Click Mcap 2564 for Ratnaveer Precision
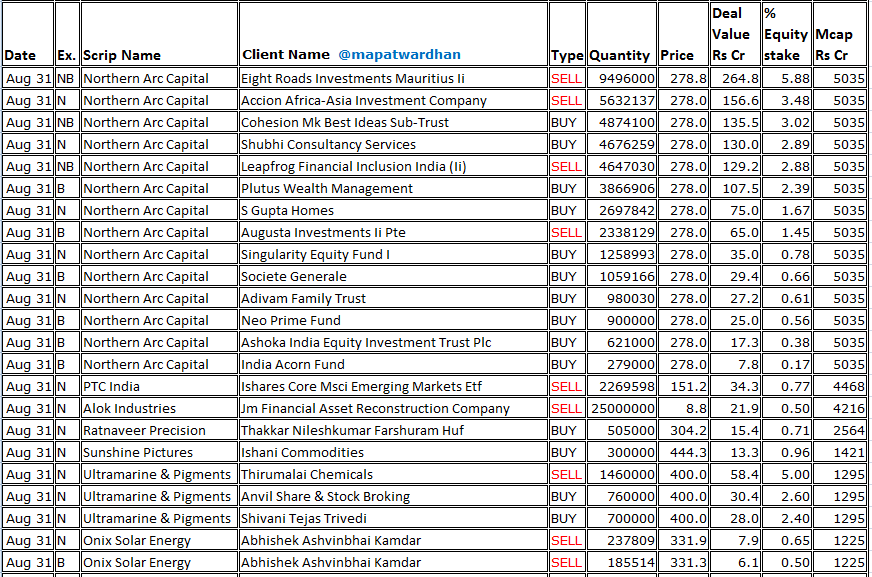 [x=840, y=431]
